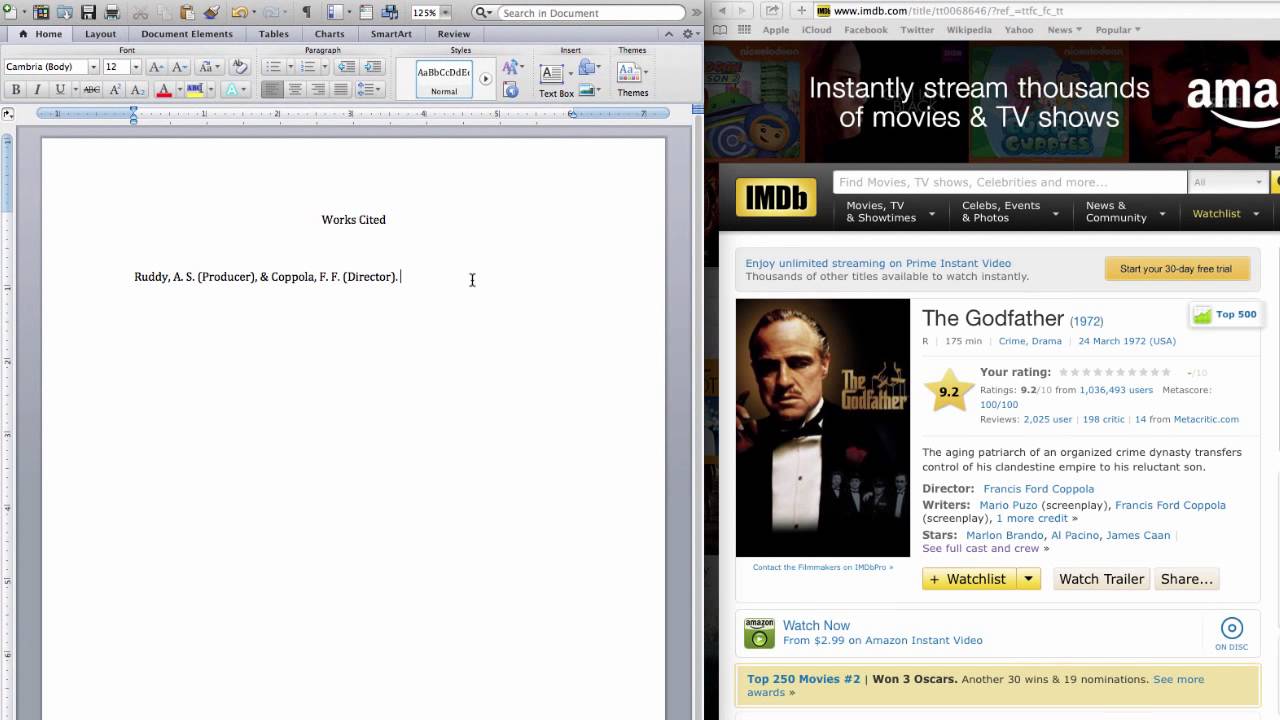Click the Print icon in Word toolbar

112,12
